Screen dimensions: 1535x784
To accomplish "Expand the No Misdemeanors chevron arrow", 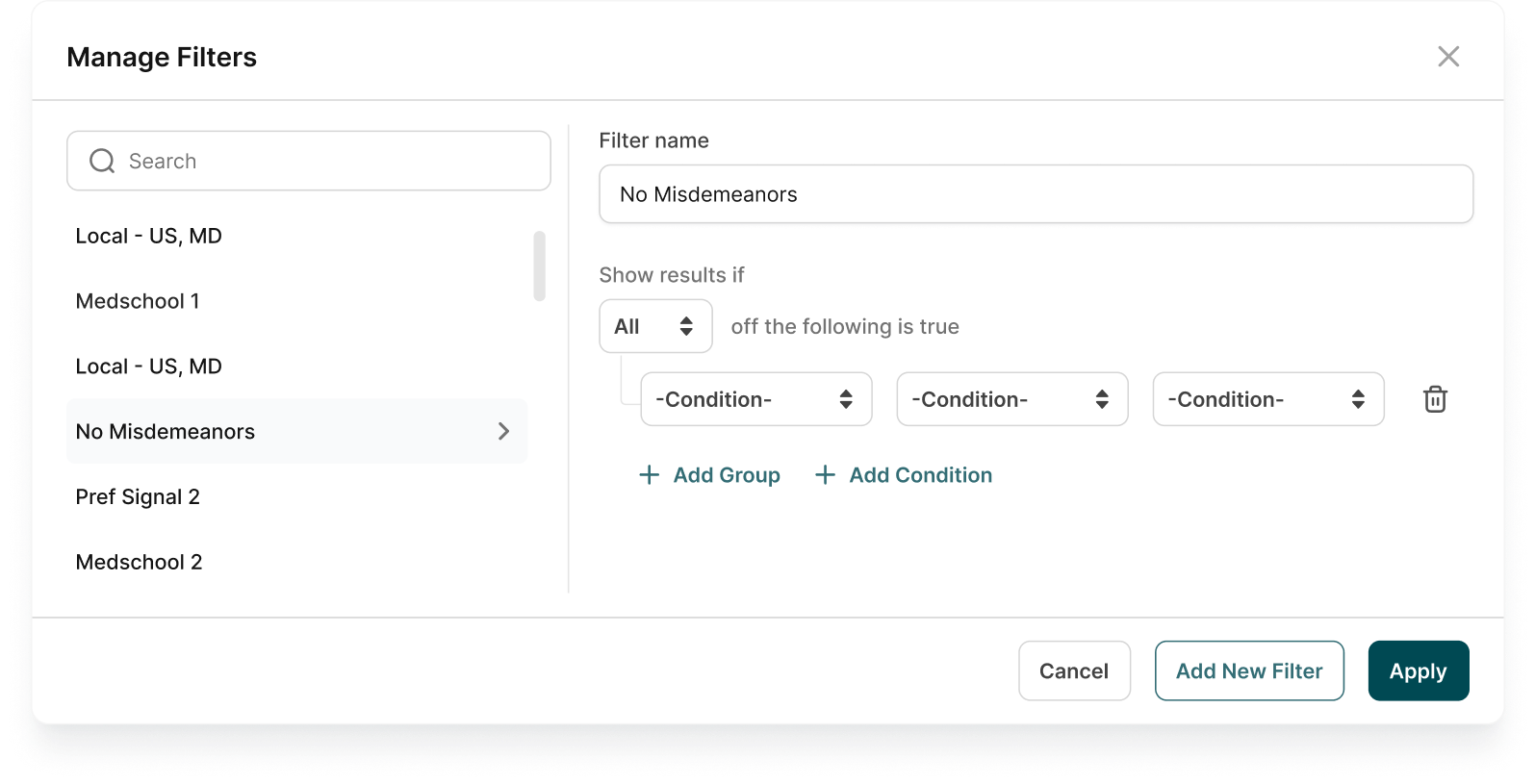I will coord(503,432).
